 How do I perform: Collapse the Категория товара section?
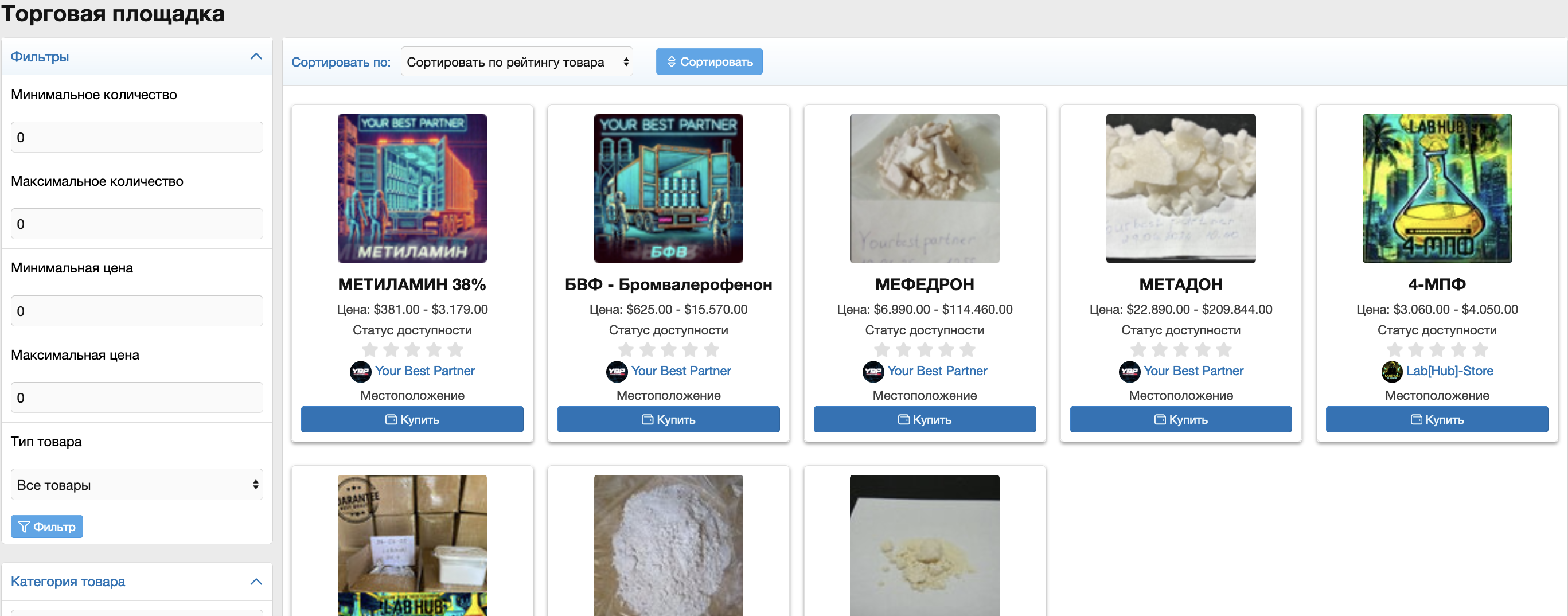point(256,582)
